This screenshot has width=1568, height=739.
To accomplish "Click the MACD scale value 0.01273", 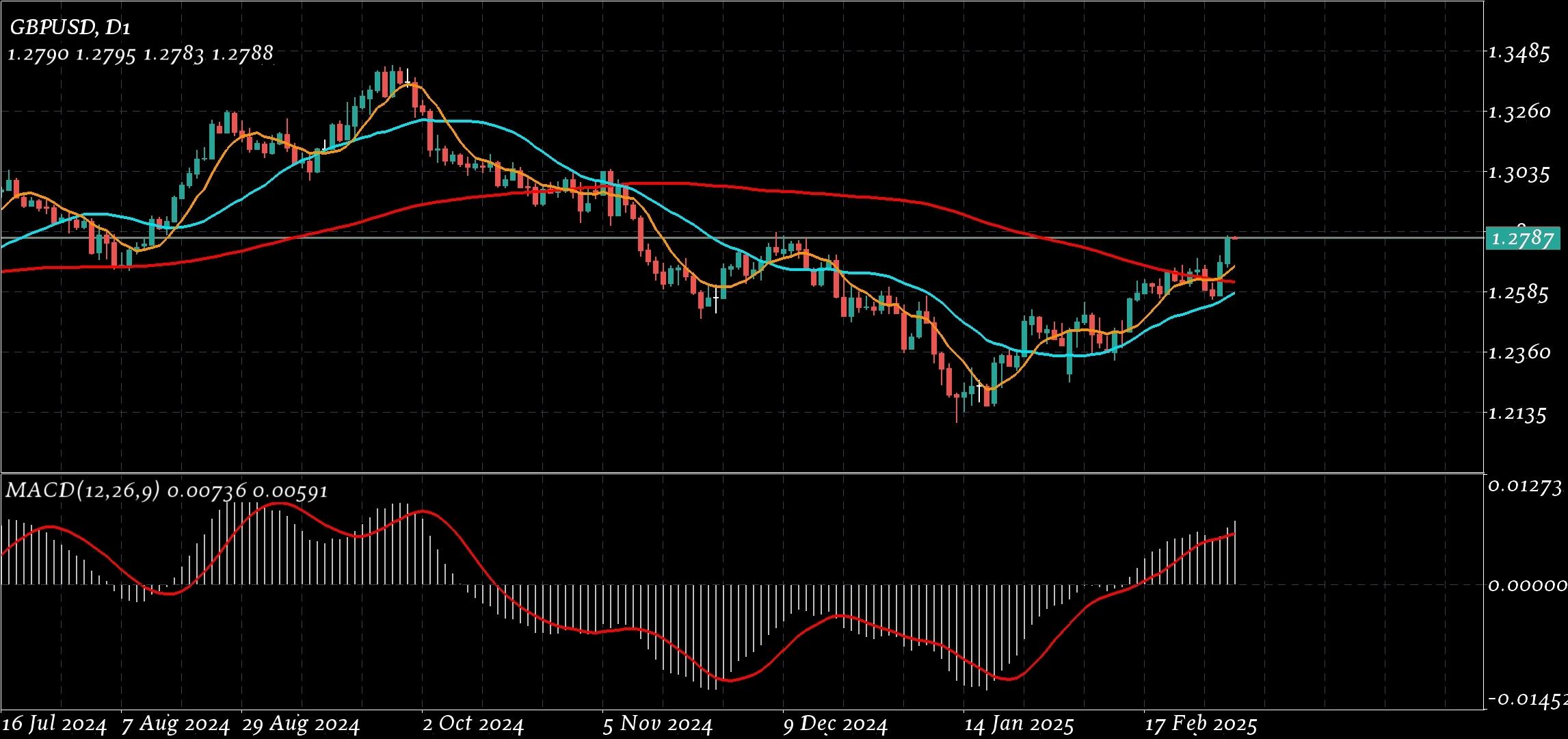I will 1526,486.
